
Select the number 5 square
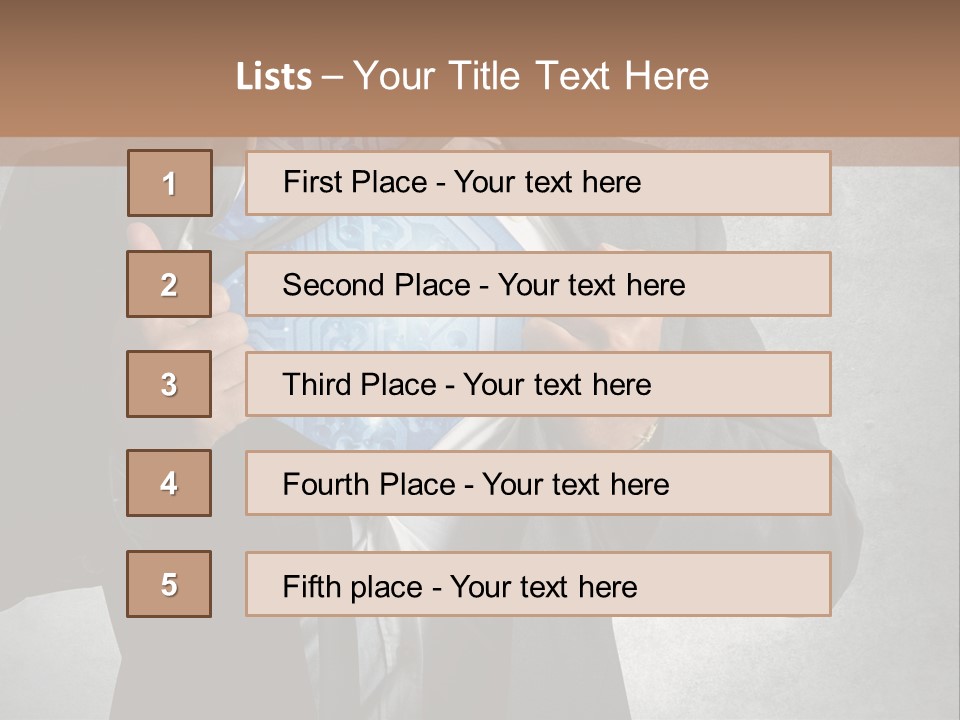click(x=169, y=584)
